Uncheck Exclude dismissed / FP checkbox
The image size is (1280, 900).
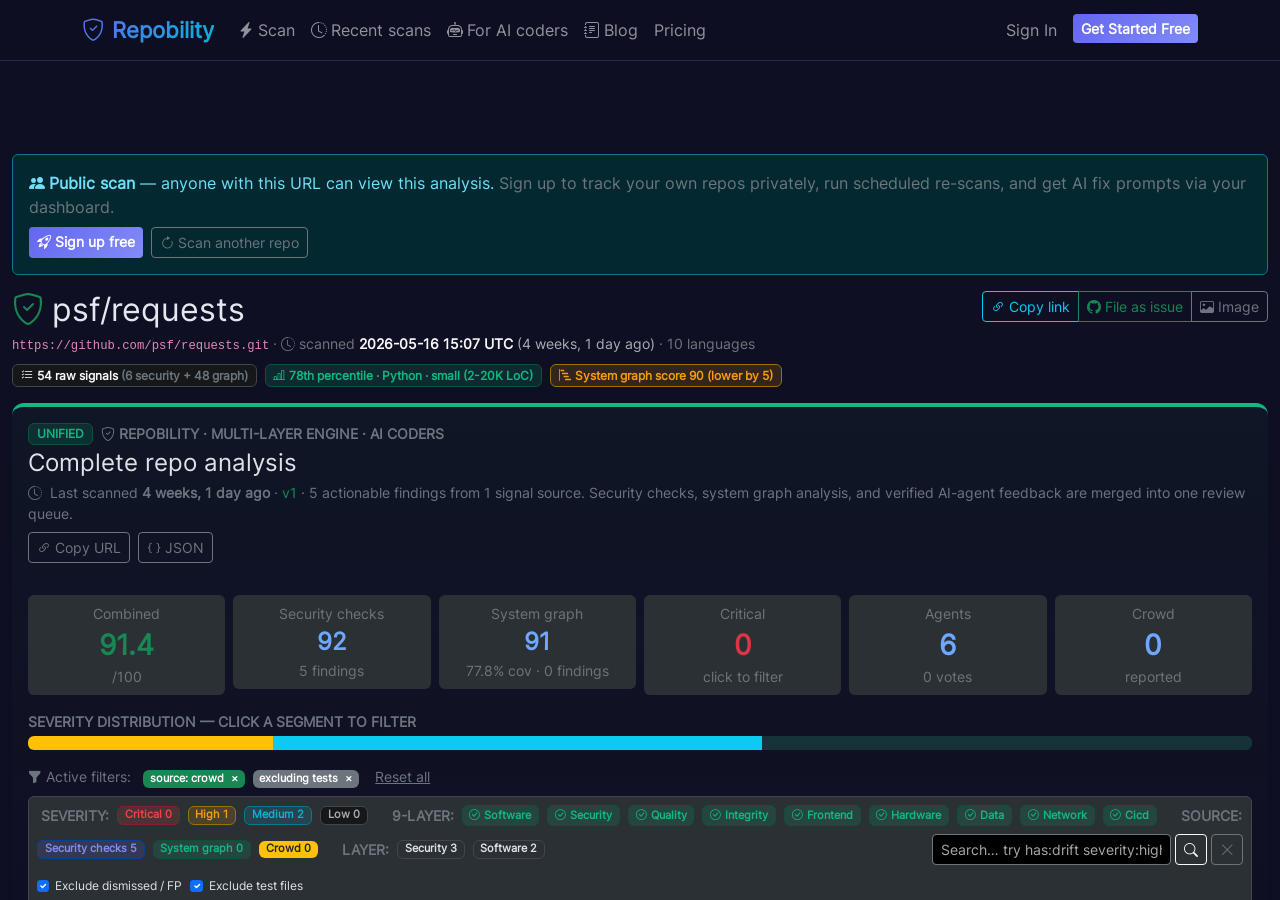click(x=43, y=886)
